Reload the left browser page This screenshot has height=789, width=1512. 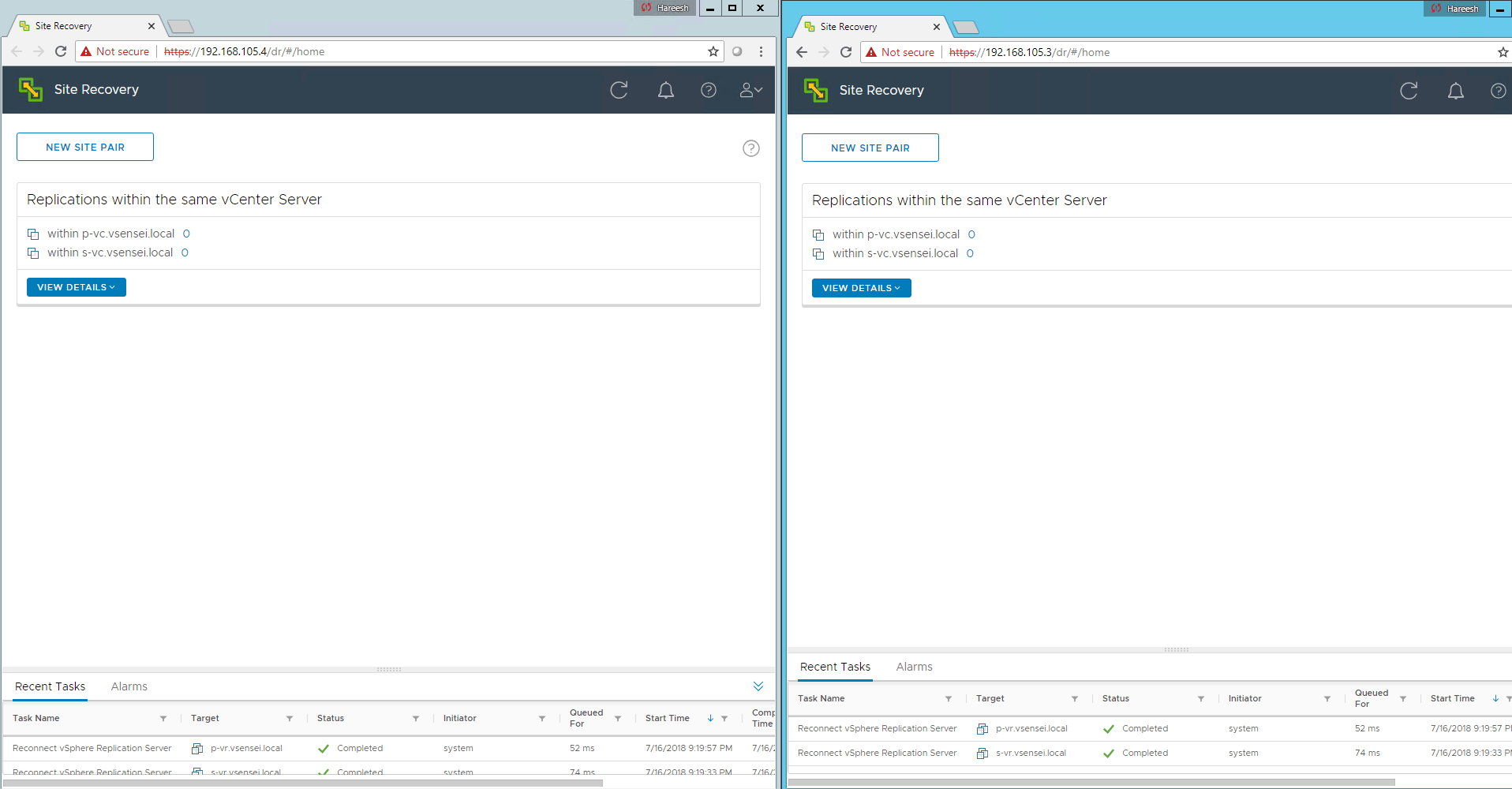(x=61, y=51)
